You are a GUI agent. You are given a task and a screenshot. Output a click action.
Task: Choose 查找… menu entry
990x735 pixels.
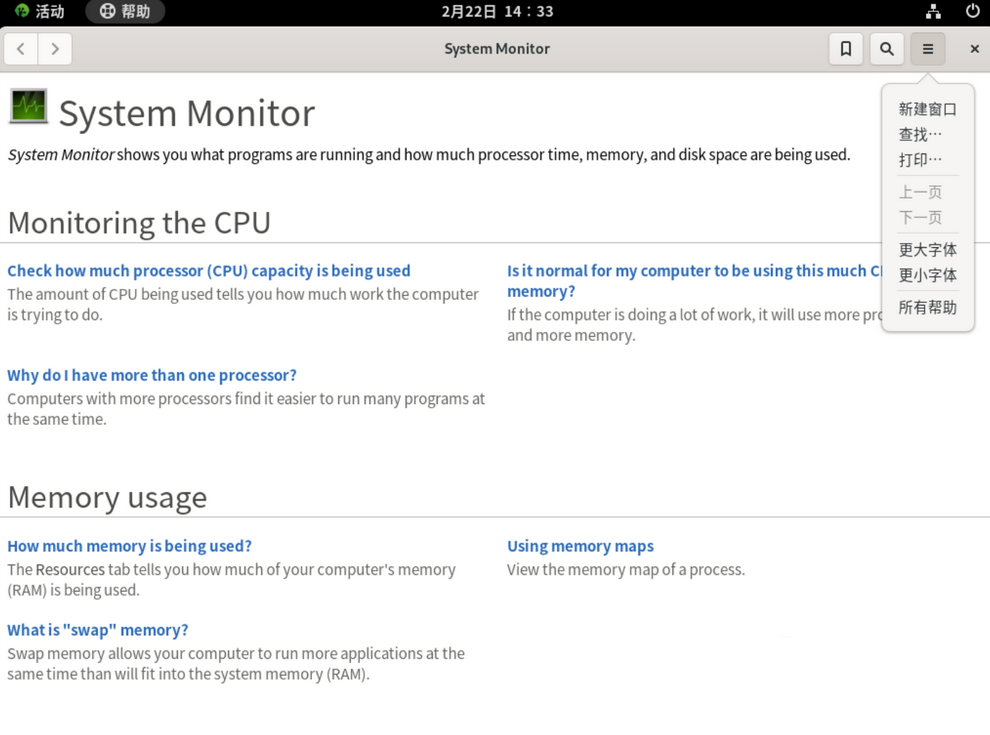pyautogui.click(x=920, y=134)
